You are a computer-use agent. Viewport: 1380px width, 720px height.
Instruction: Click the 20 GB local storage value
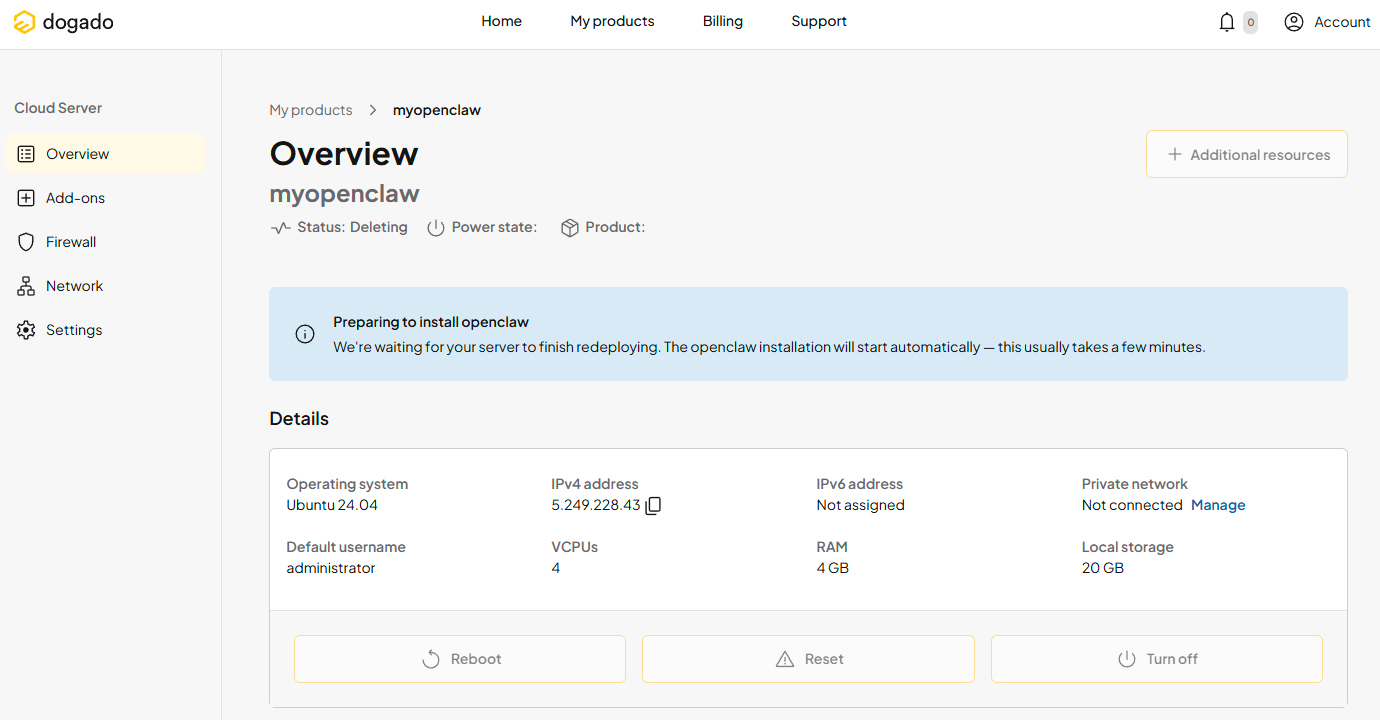click(x=1103, y=568)
